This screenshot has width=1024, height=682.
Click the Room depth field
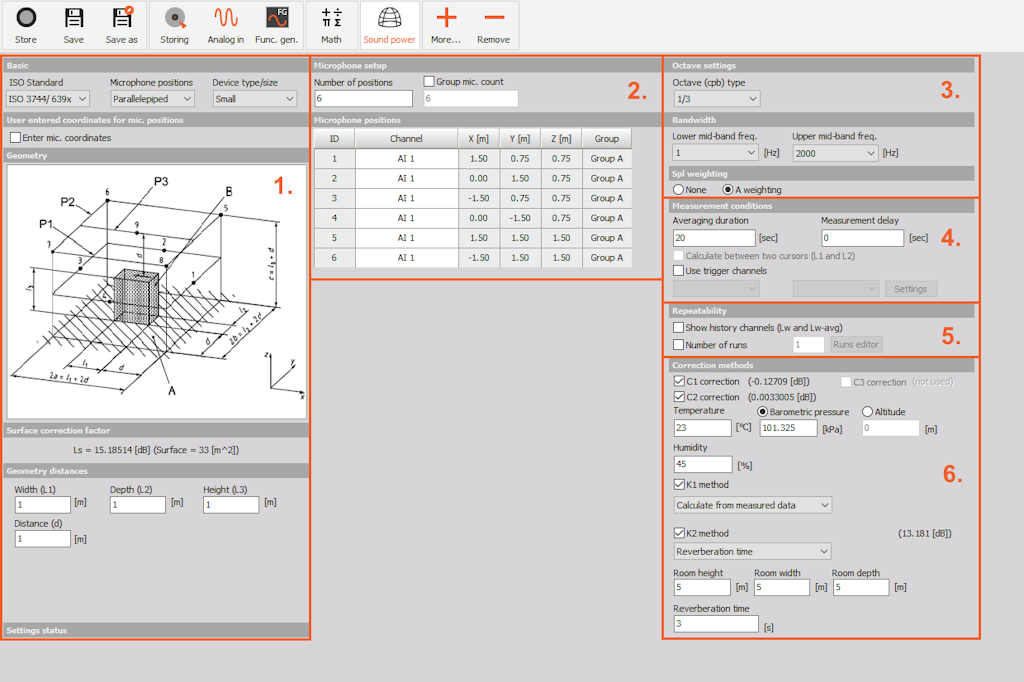861,587
